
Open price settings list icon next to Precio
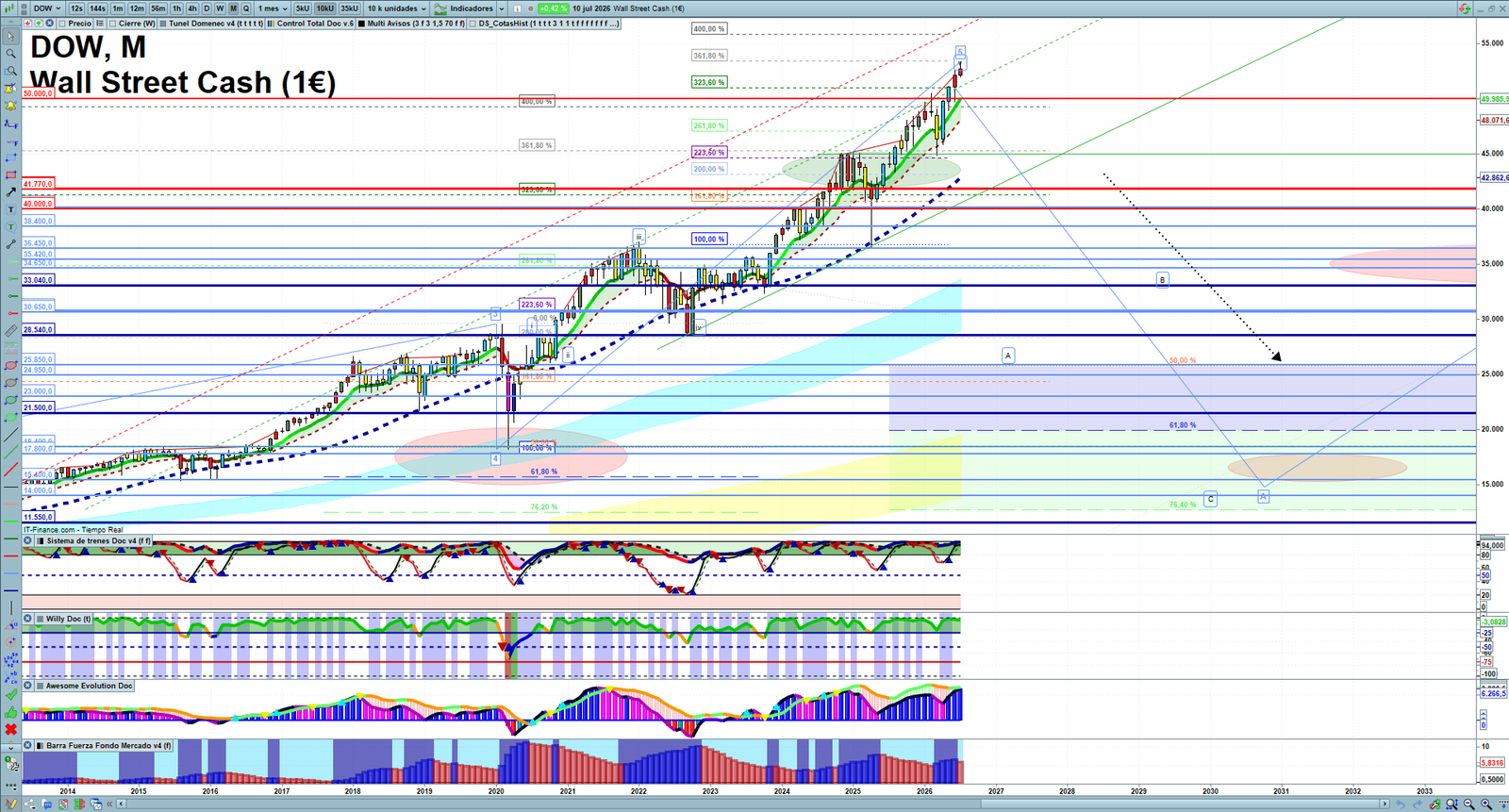click(100, 23)
